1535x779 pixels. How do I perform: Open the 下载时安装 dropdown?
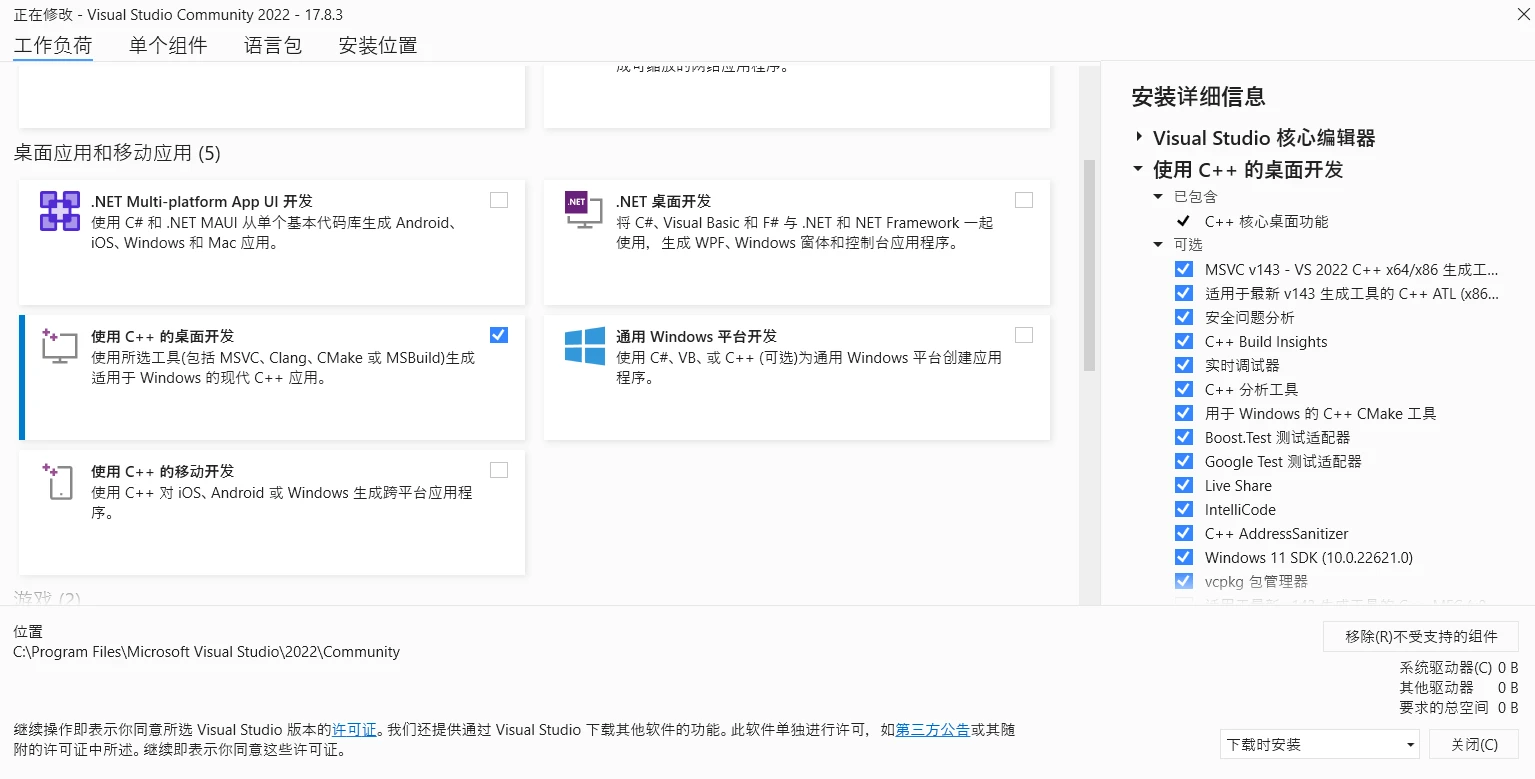tap(1320, 744)
